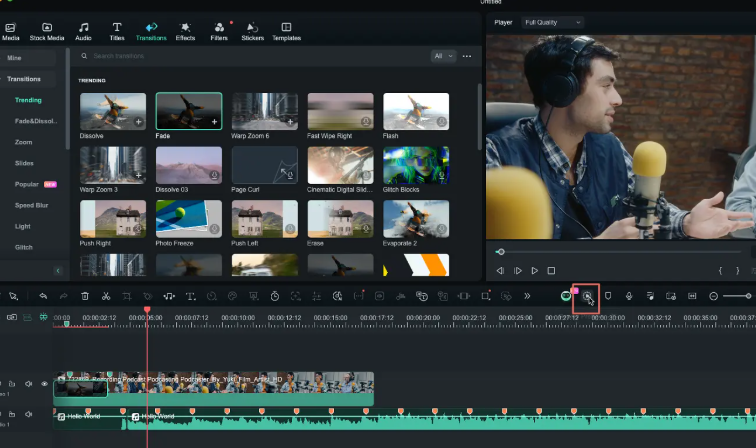Select the Fade&Dissolve category
Image resolution: width=756 pixels, height=448 pixels.
click(x=36, y=121)
